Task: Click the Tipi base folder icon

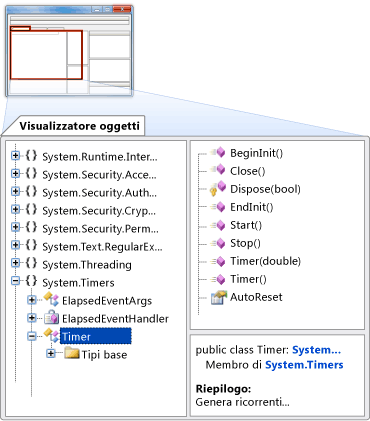Action: tap(72, 352)
